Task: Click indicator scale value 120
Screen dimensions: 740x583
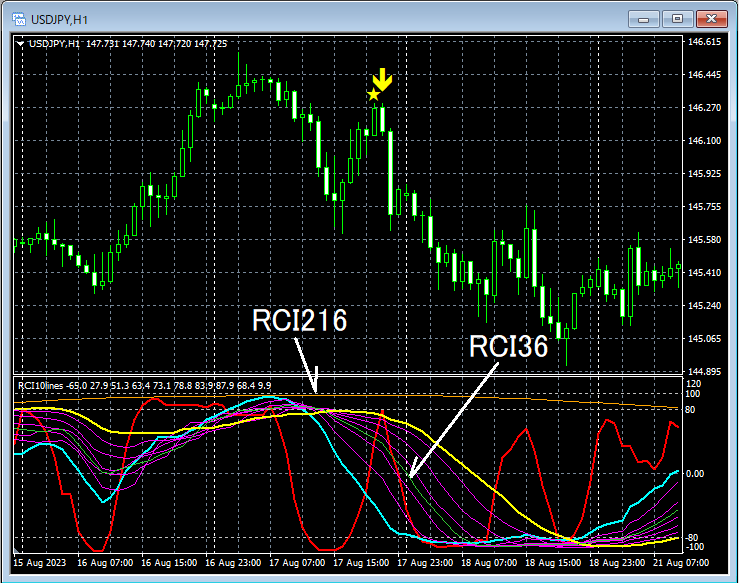Action: [694, 383]
